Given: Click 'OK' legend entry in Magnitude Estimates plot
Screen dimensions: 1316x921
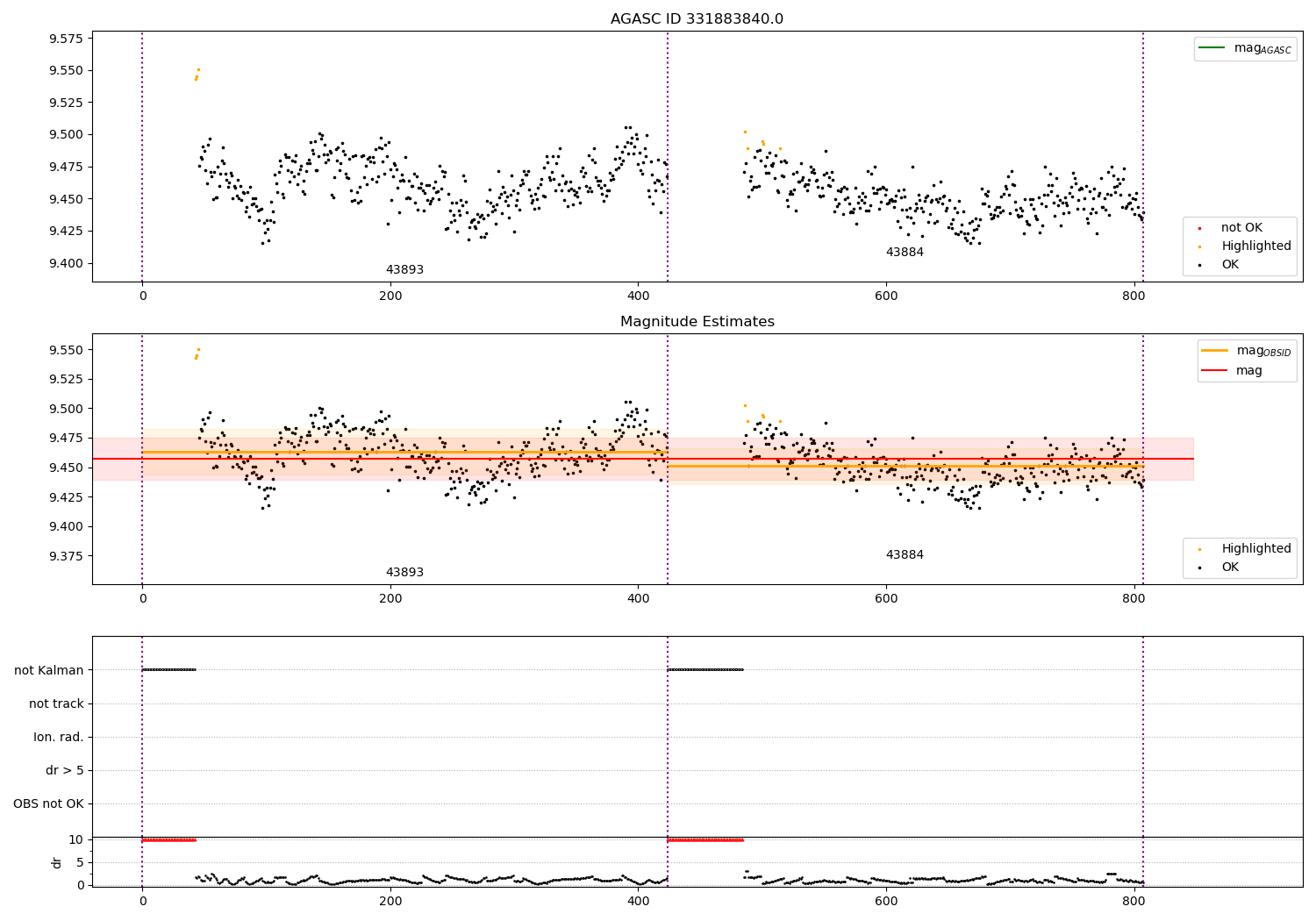Looking at the screenshot, I should [x=1219, y=568].
